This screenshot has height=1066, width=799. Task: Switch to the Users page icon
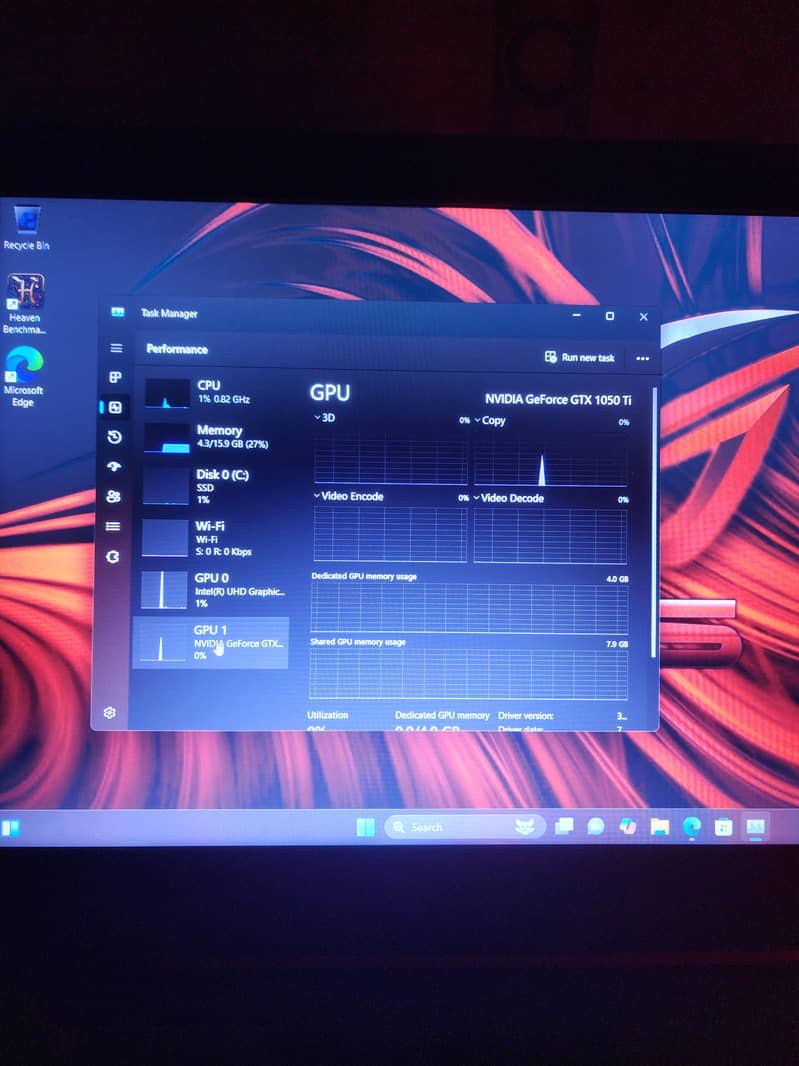click(x=114, y=497)
